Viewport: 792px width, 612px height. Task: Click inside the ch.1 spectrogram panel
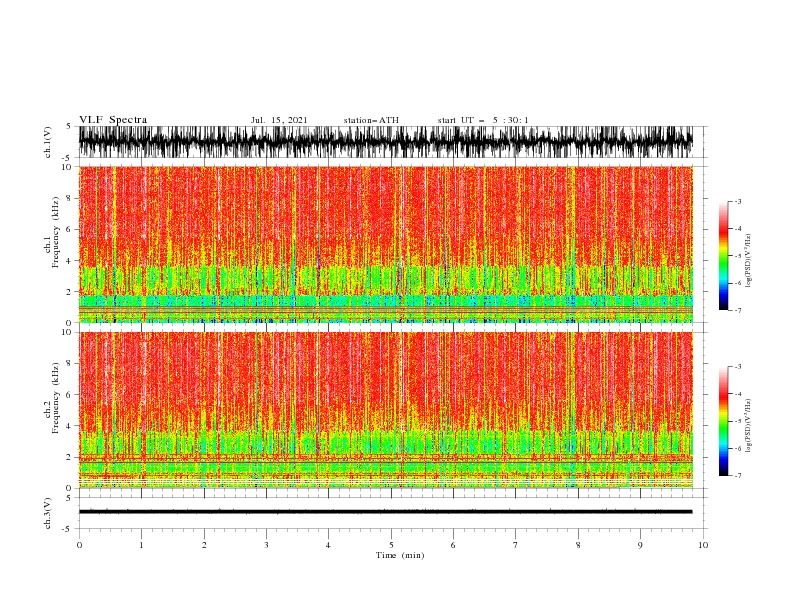click(385, 244)
